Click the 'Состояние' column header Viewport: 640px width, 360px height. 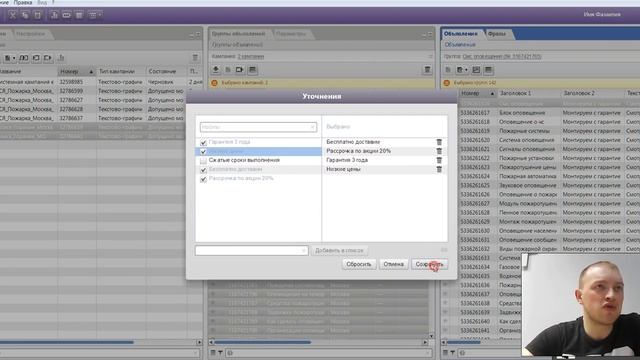click(x=167, y=71)
